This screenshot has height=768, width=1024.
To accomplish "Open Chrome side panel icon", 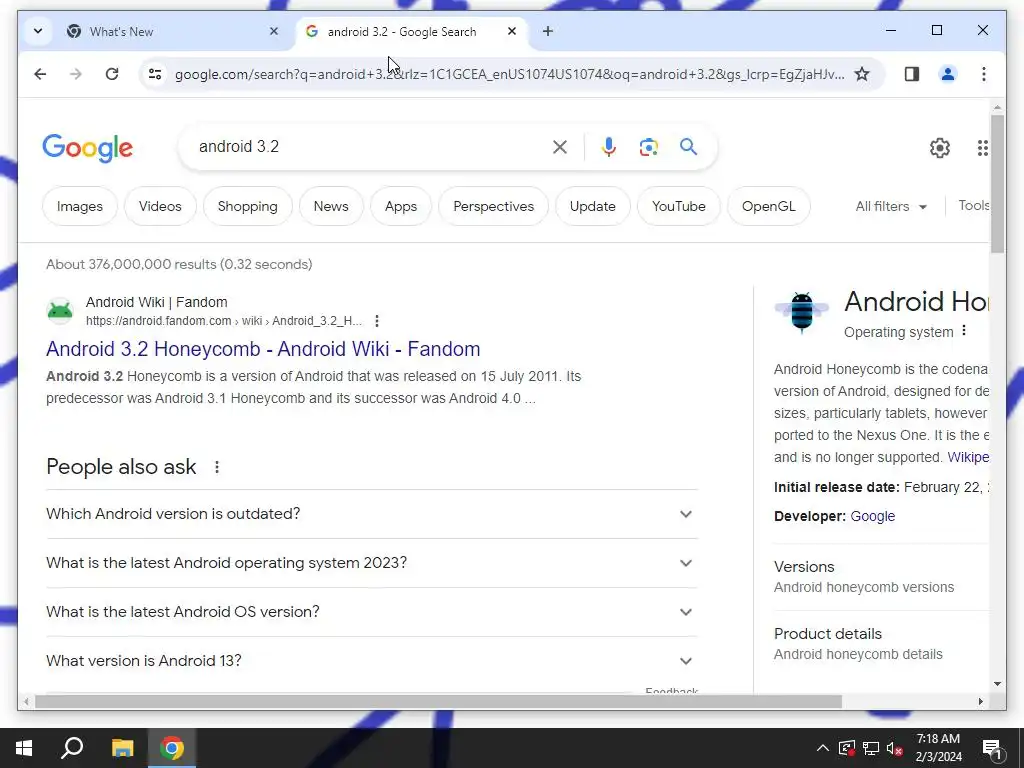I will click(912, 74).
